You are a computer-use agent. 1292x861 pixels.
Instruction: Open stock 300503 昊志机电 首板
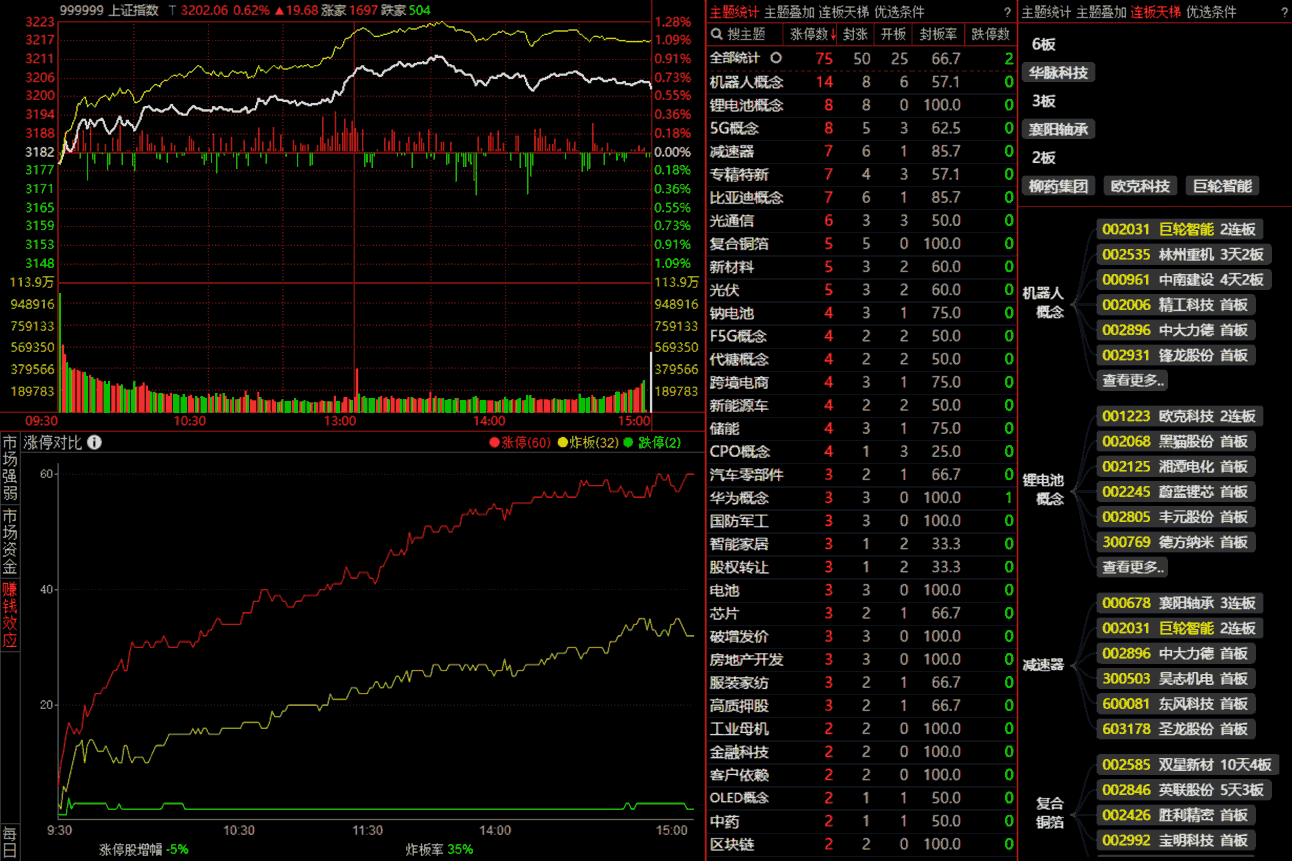[1176, 678]
